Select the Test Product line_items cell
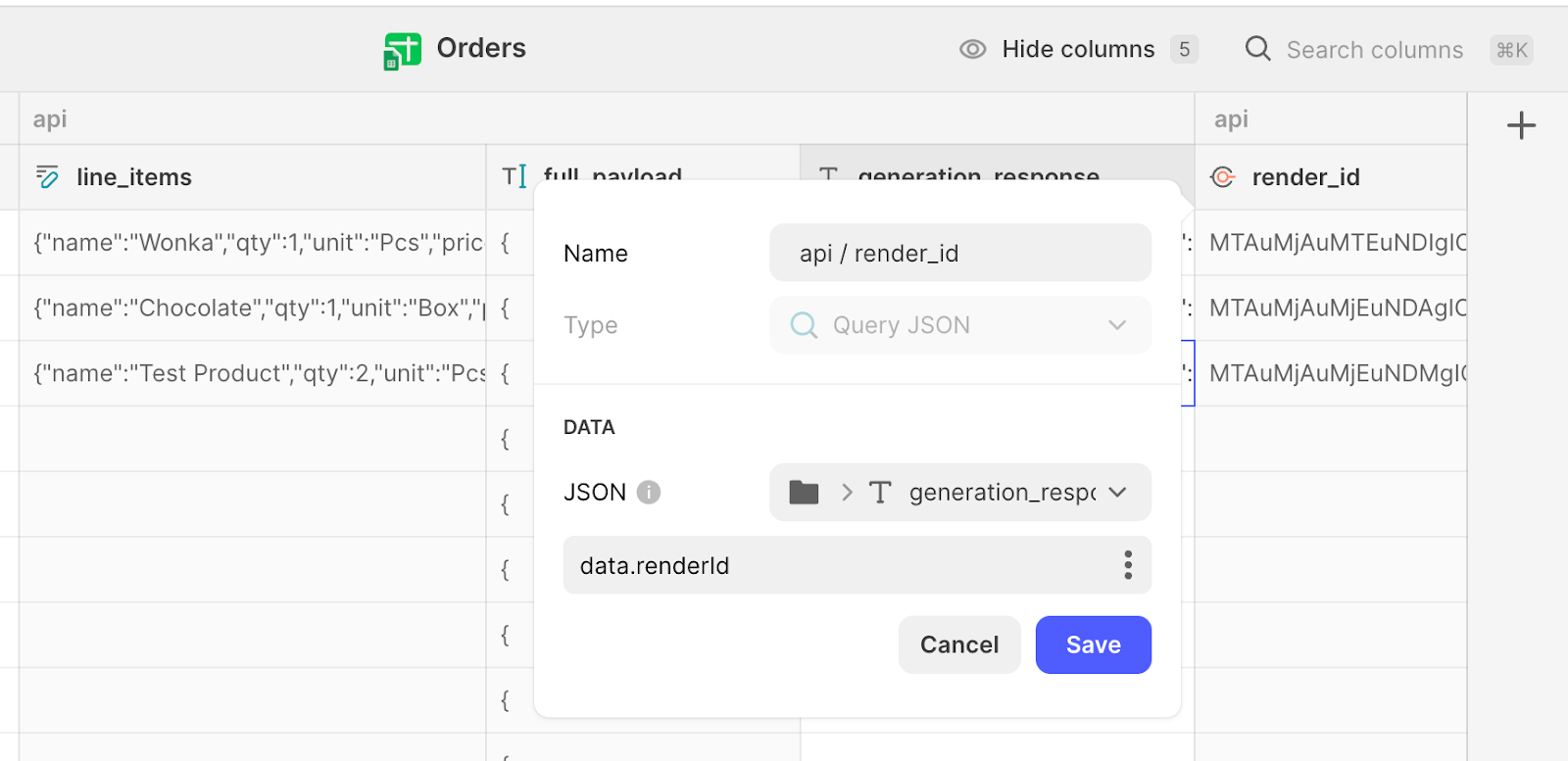This screenshot has width=1568, height=761. 253,373
